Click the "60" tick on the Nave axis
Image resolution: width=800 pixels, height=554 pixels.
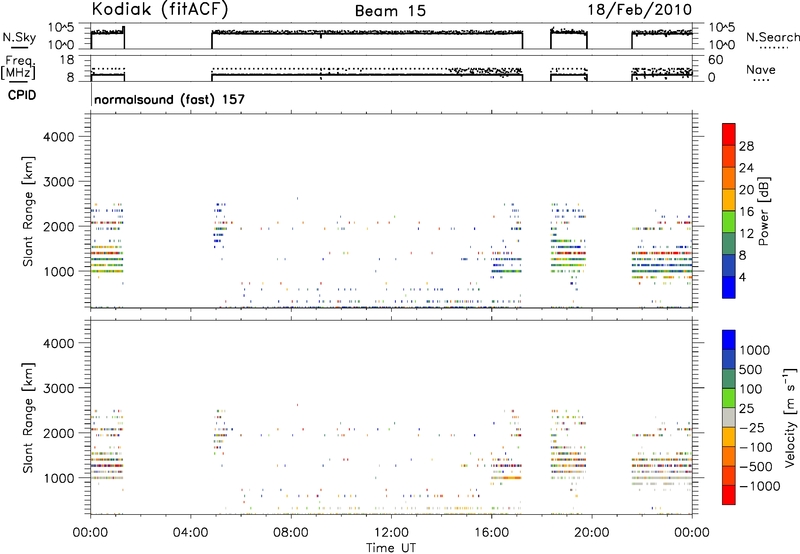point(715,60)
